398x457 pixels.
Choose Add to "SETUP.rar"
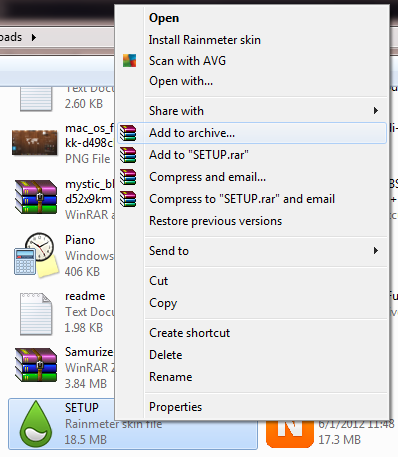252,155
